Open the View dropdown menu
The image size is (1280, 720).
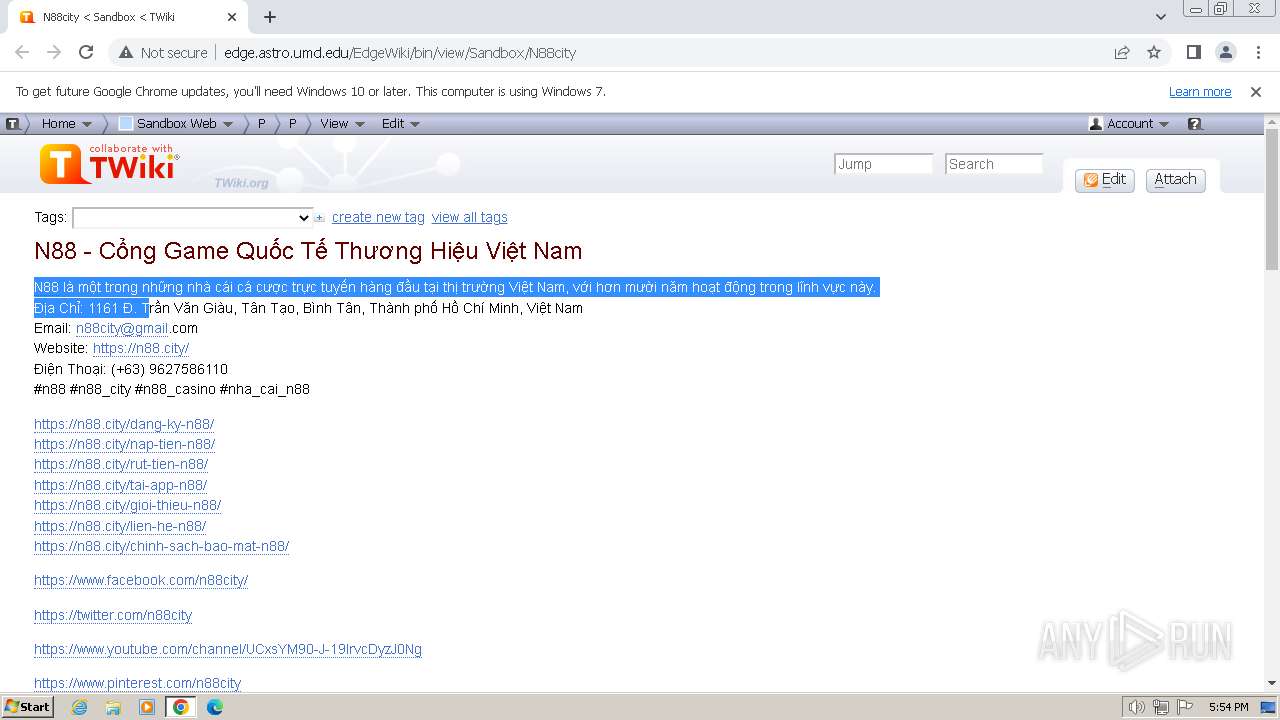click(342, 124)
